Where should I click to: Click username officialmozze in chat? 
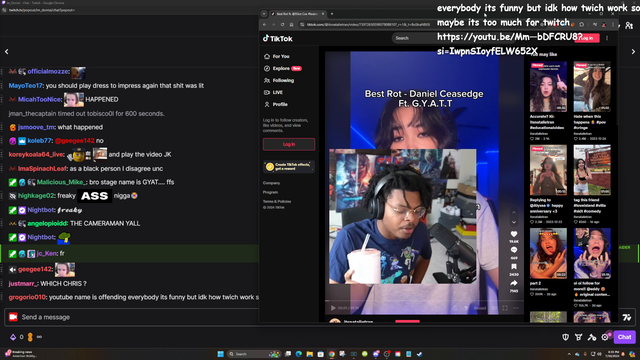tap(47, 71)
